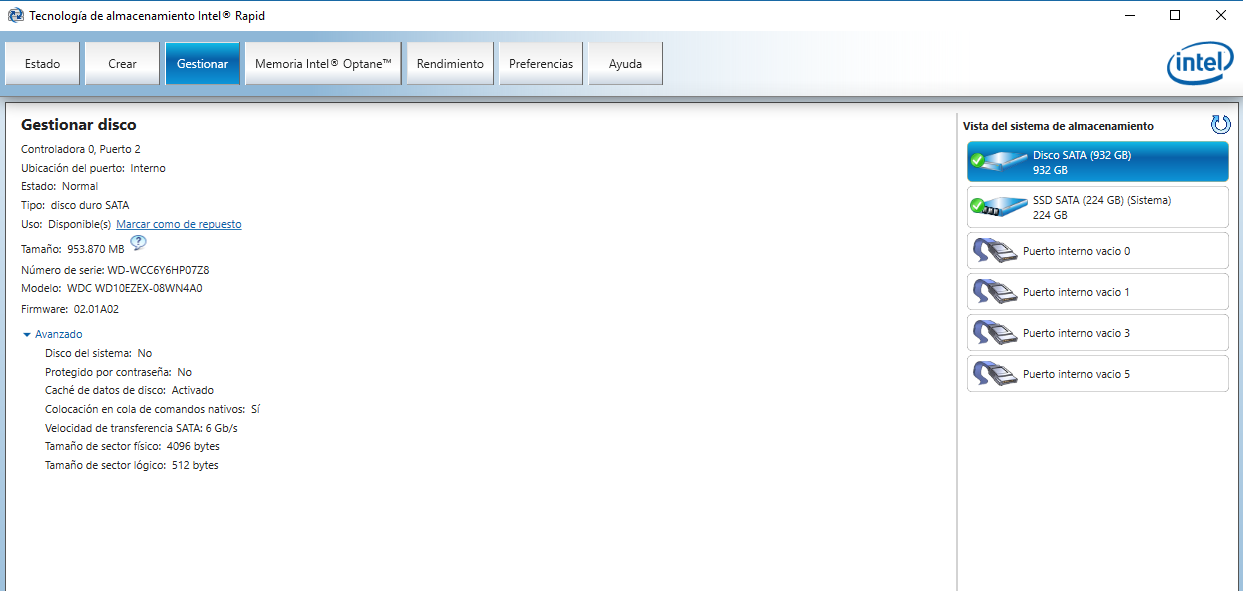Go to the Preferencias tab

[541, 64]
